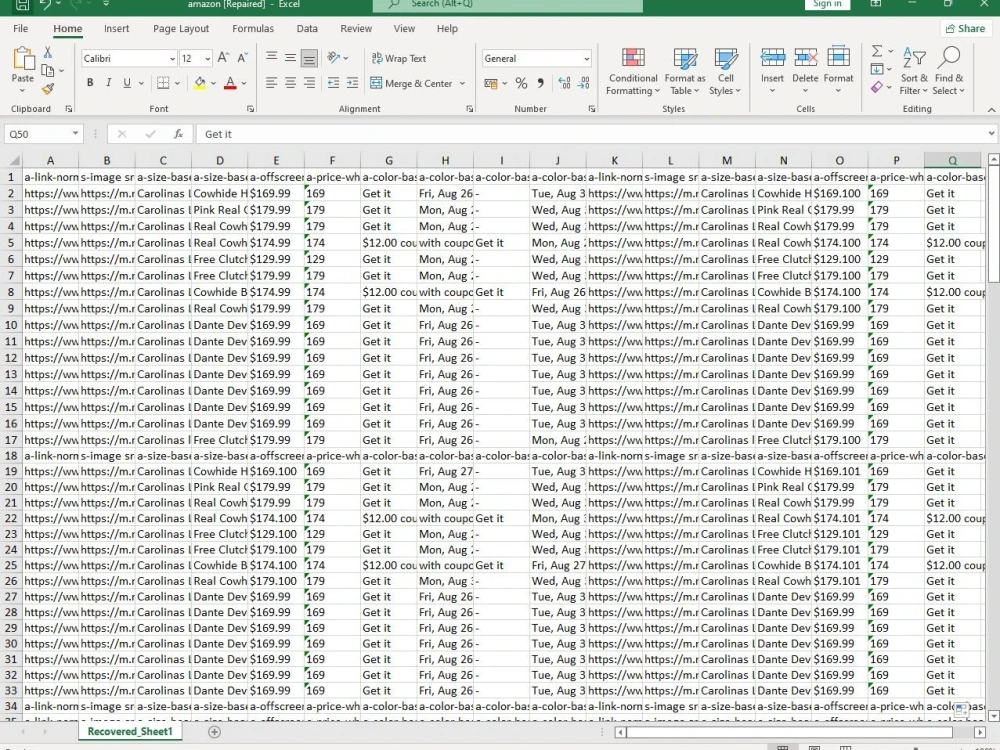Center text horizontally
1000x750 pixels.
[290, 83]
